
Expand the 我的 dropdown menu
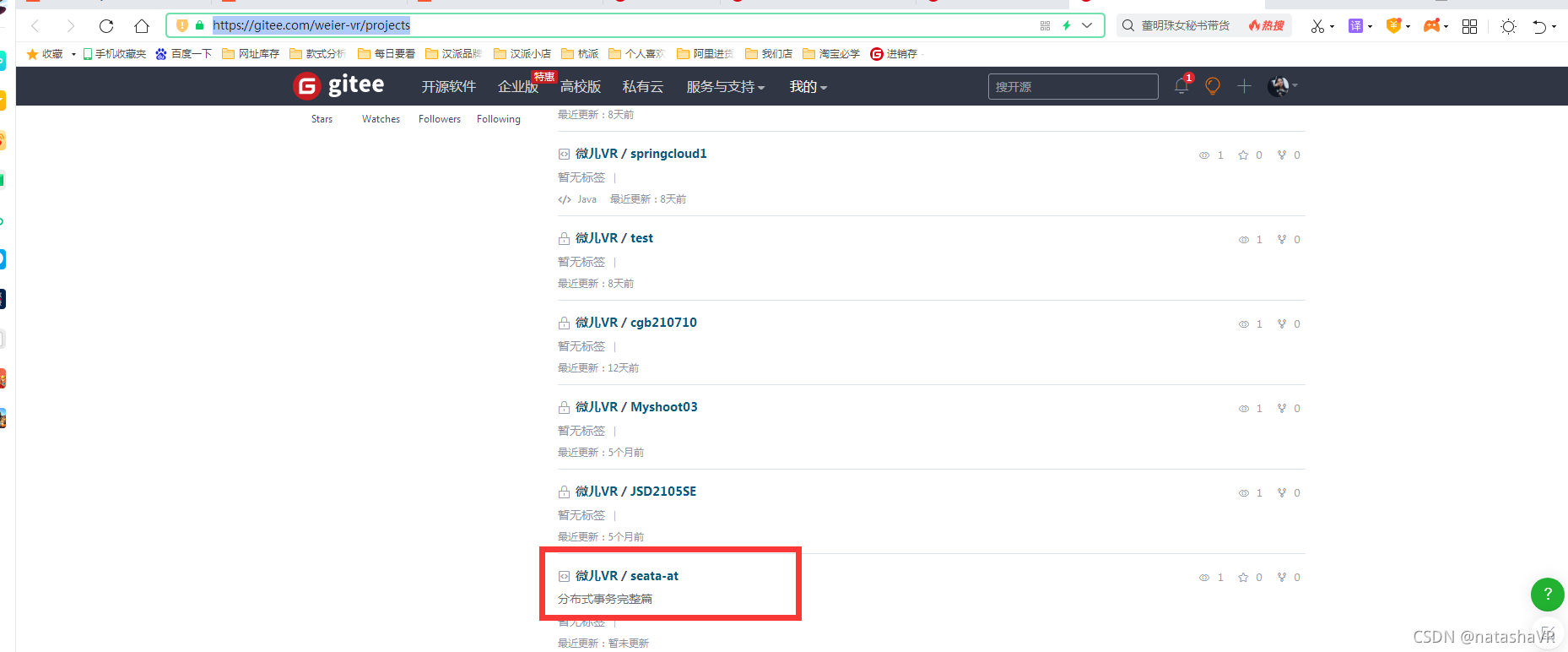808,86
